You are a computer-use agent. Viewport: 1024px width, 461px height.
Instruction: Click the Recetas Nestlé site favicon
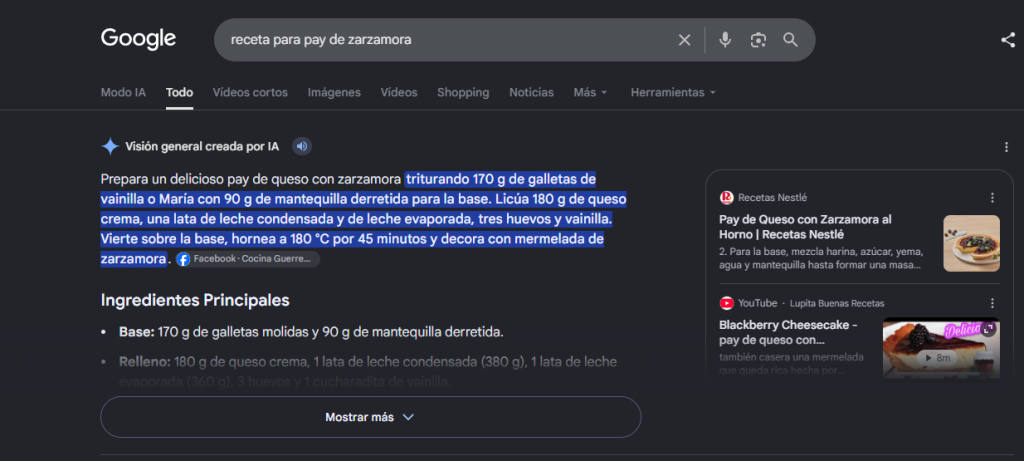pos(726,197)
